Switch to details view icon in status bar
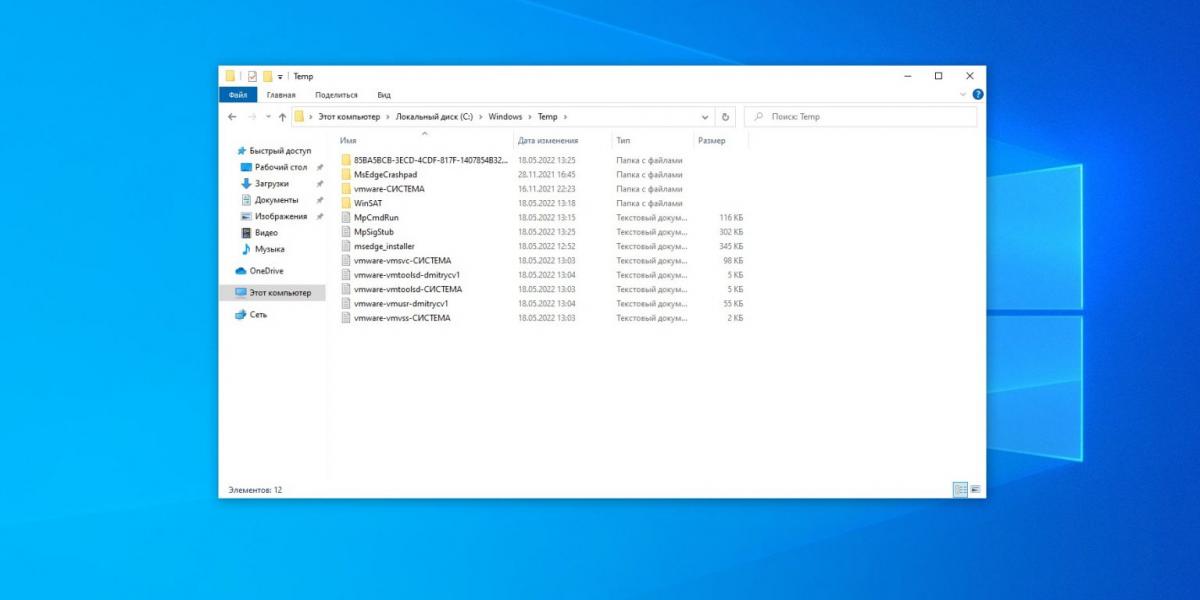Image resolution: width=1200 pixels, height=600 pixels. [960, 490]
